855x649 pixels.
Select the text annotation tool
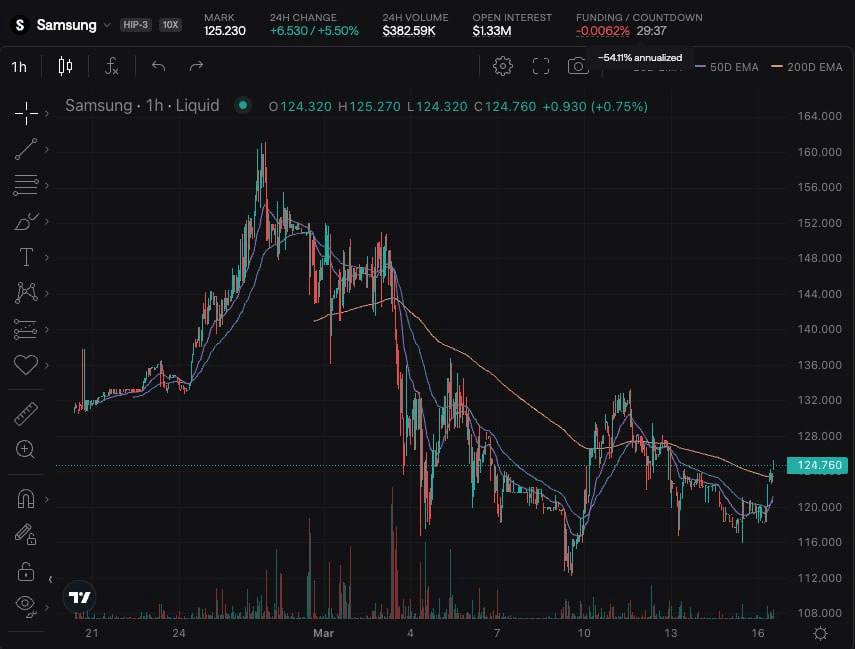coord(26,257)
